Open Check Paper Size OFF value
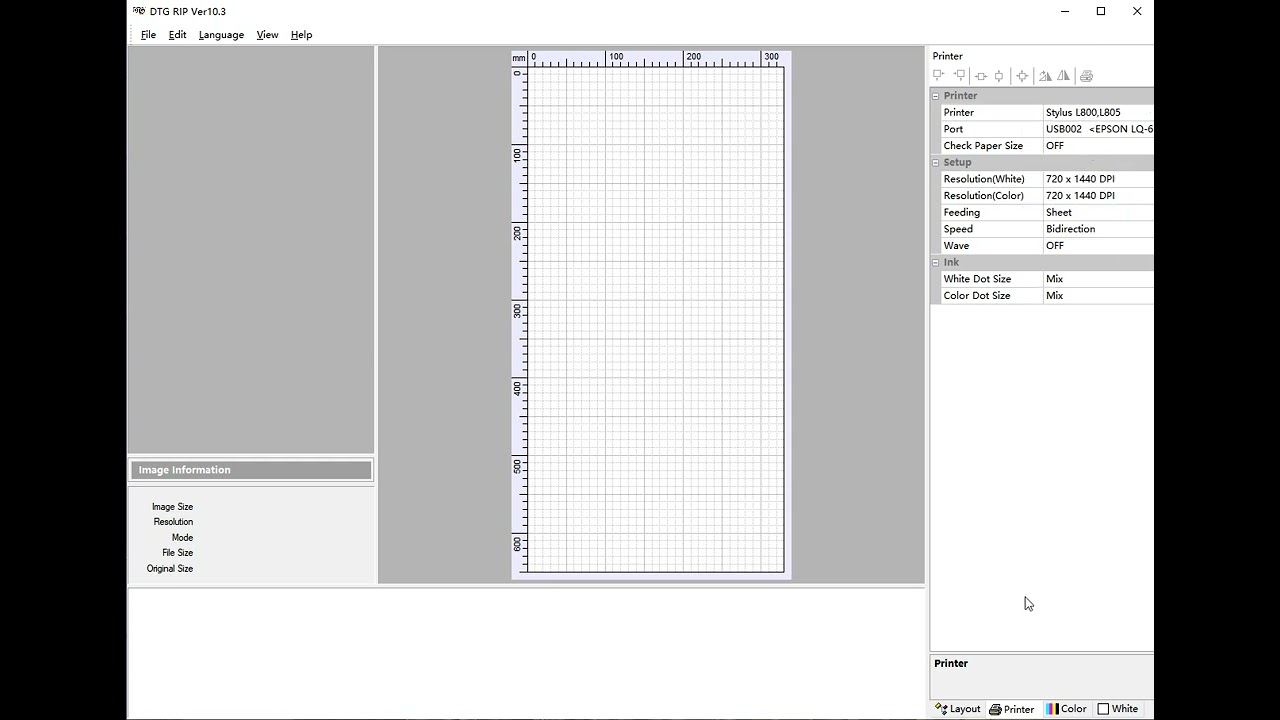Image resolution: width=1280 pixels, height=720 pixels. [x=1098, y=146]
